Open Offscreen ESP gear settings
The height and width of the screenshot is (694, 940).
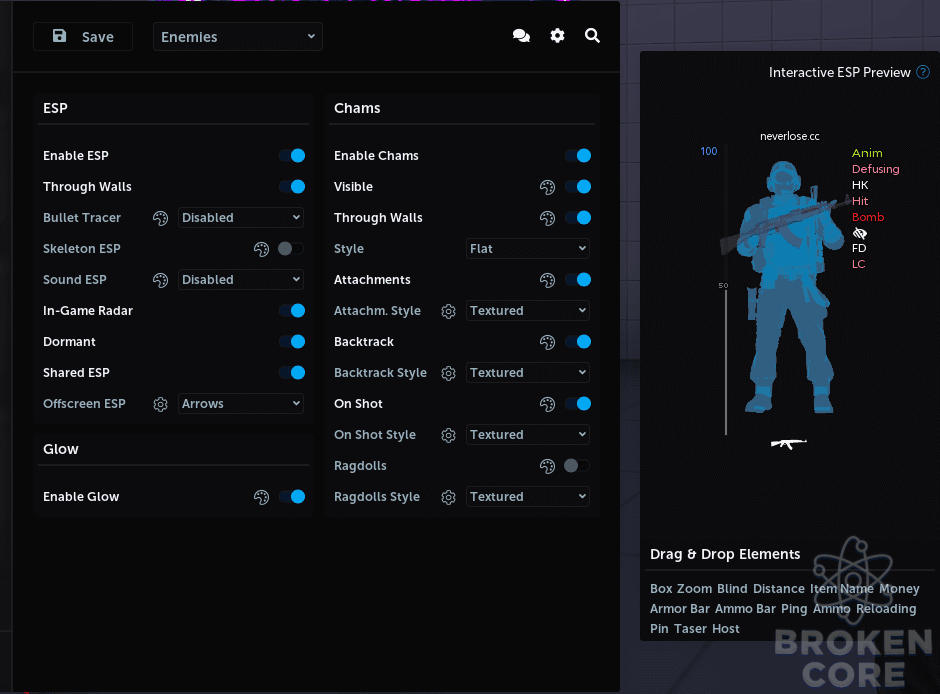click(x=160, y=405)
